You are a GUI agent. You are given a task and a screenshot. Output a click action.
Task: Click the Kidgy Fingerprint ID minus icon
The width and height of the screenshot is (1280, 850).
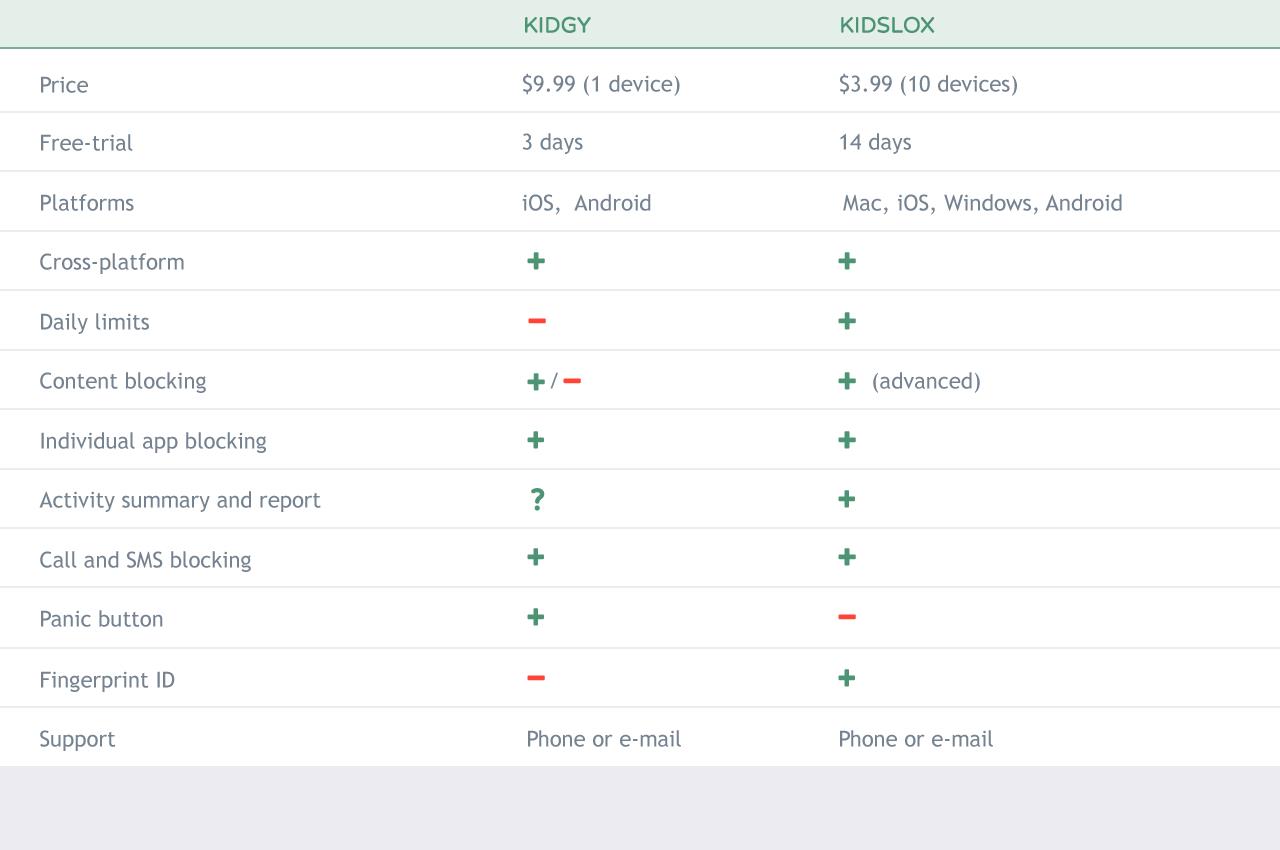click(x=536, y=678)
